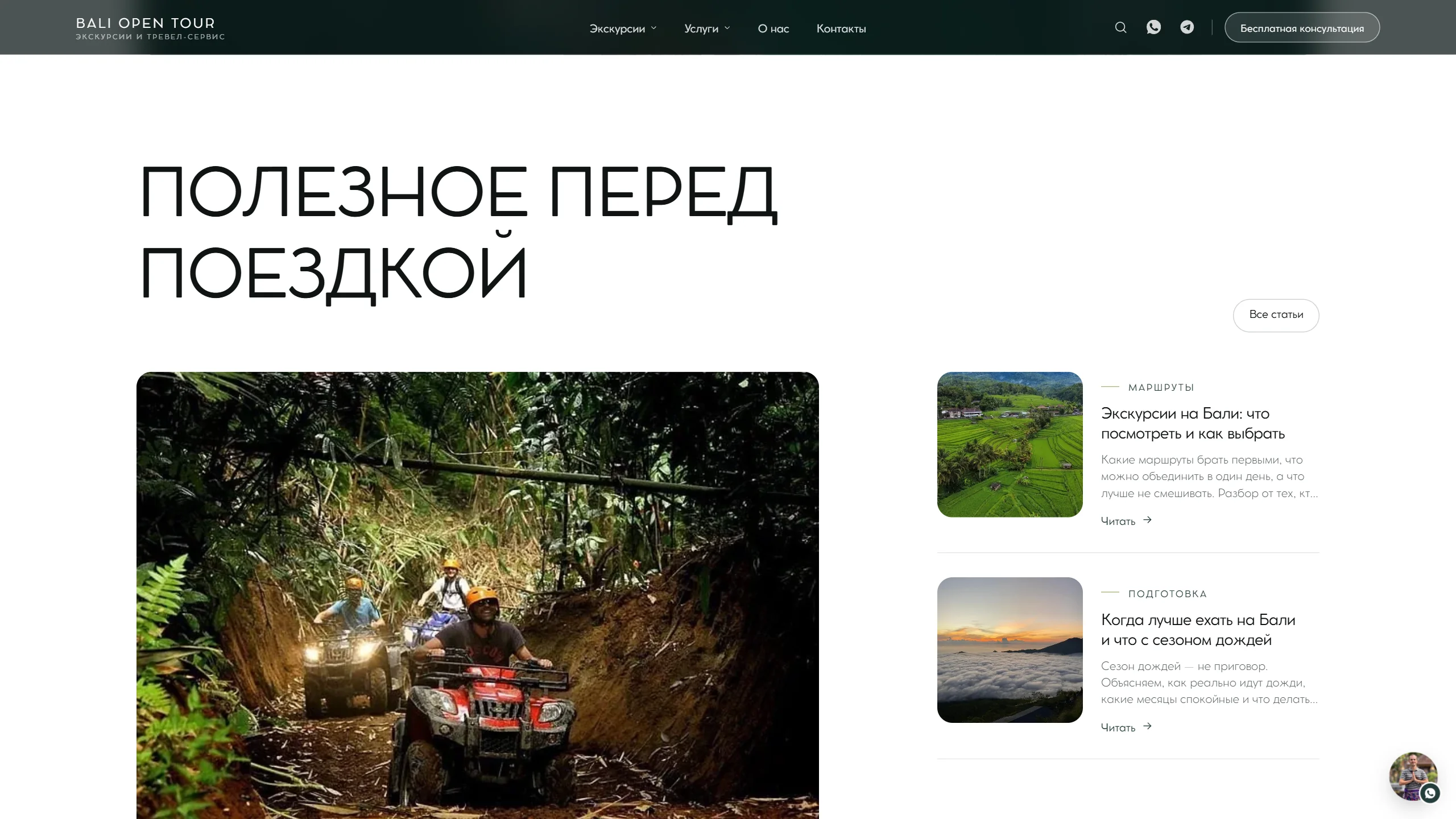
Task: Expand the Услуги dropdown chevron
Action: 727,28
